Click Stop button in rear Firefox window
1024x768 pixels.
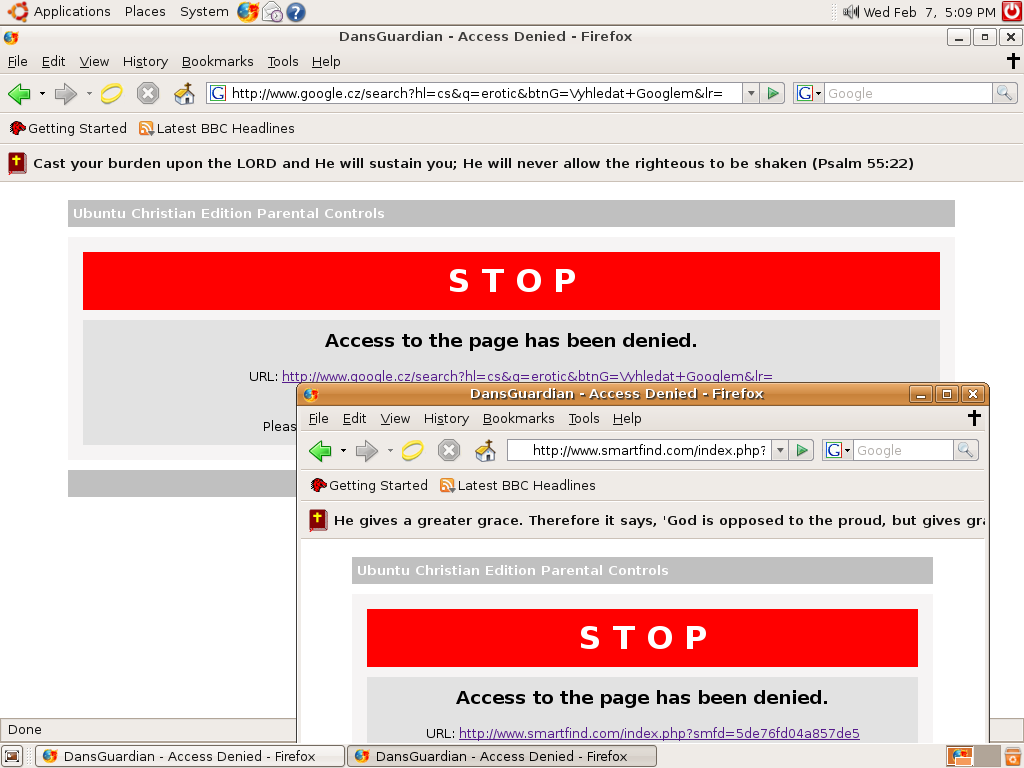(x=148, y=93)
